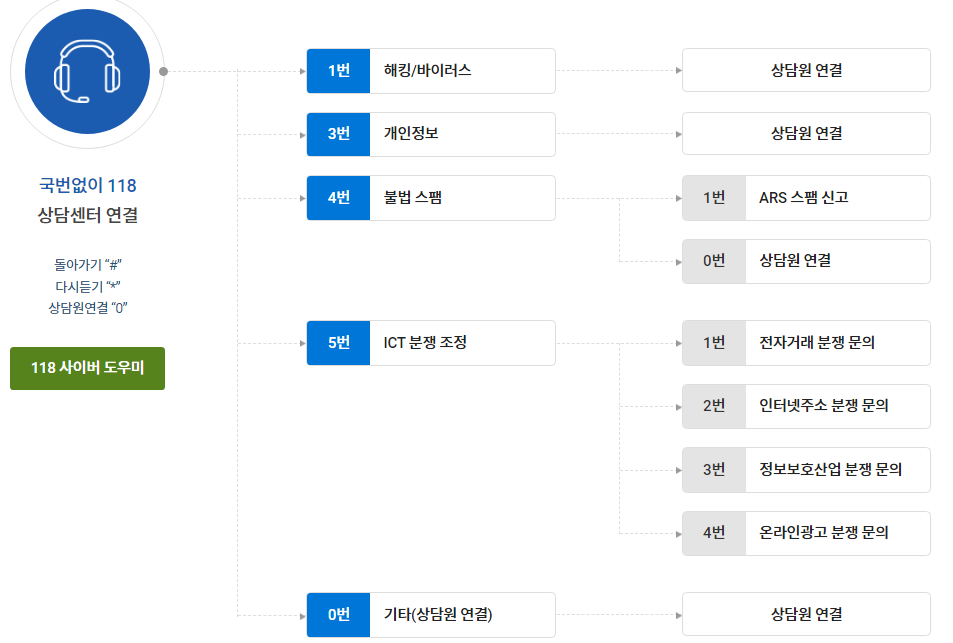Click the 4번 불법 스팸 box

point(431,198)
